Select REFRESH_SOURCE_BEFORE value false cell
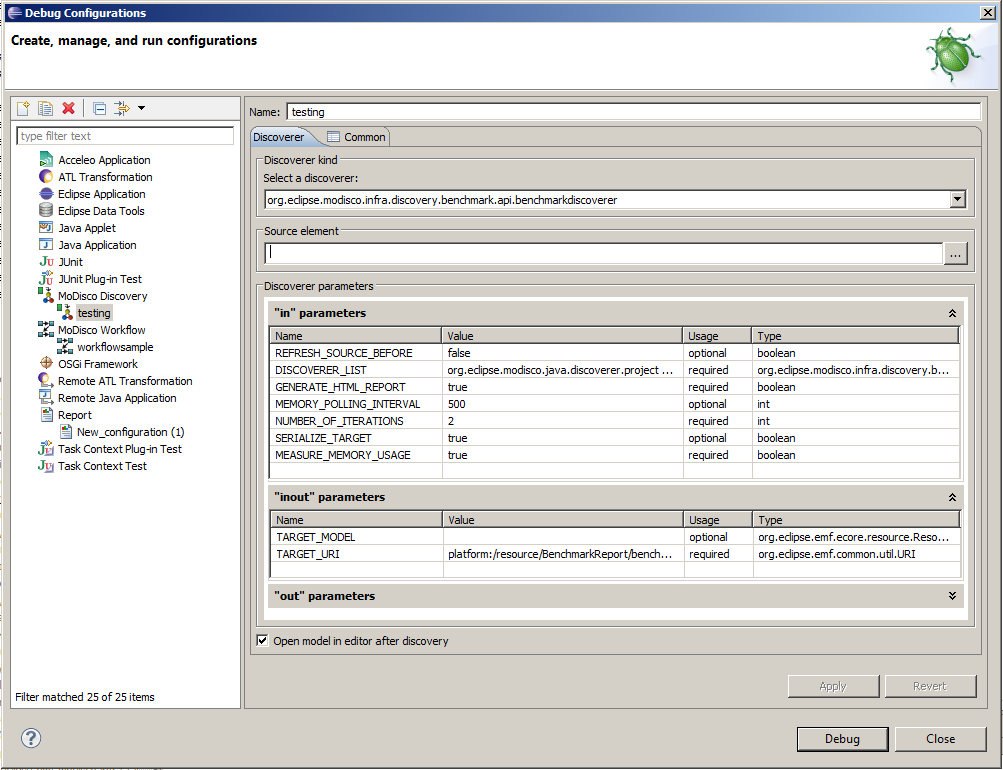This screenshot has width=1003, height=770. pyautogui.click(x=562, y=353)
